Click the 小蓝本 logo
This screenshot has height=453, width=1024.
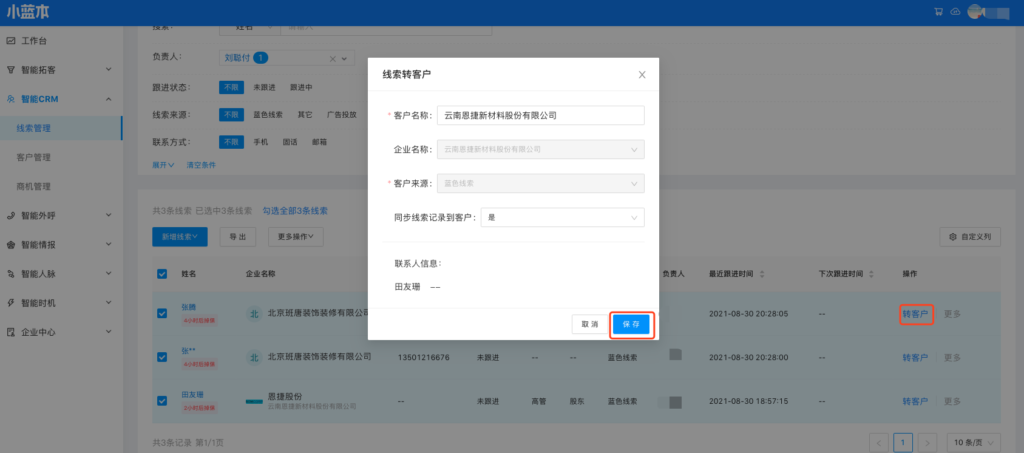(x=28, y=13)
